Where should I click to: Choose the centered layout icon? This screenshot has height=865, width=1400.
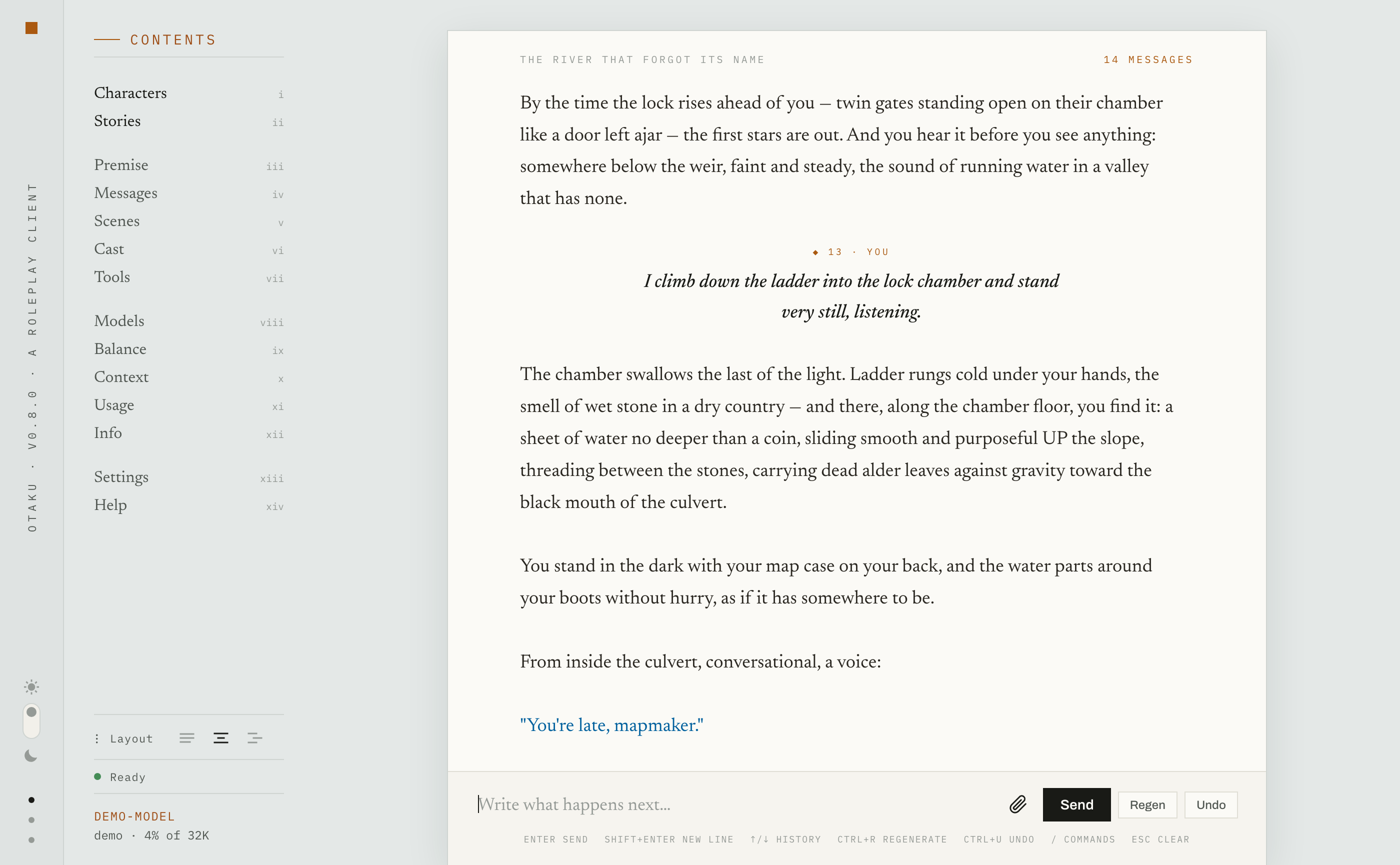221,738
